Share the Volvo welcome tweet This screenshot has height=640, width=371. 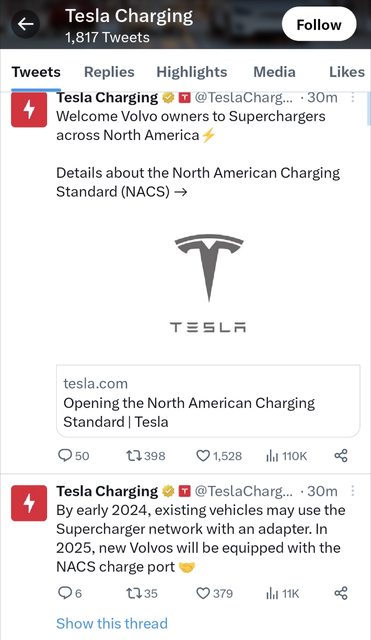pos(341,456)
